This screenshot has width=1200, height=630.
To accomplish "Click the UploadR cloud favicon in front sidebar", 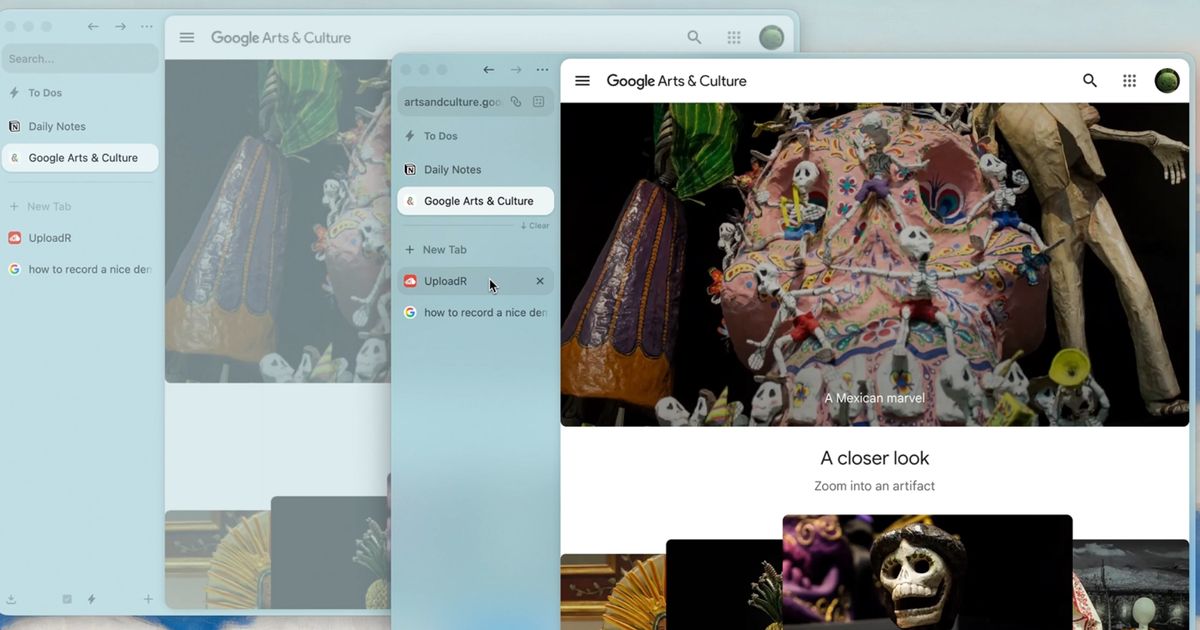I will [x=410, y=281].
